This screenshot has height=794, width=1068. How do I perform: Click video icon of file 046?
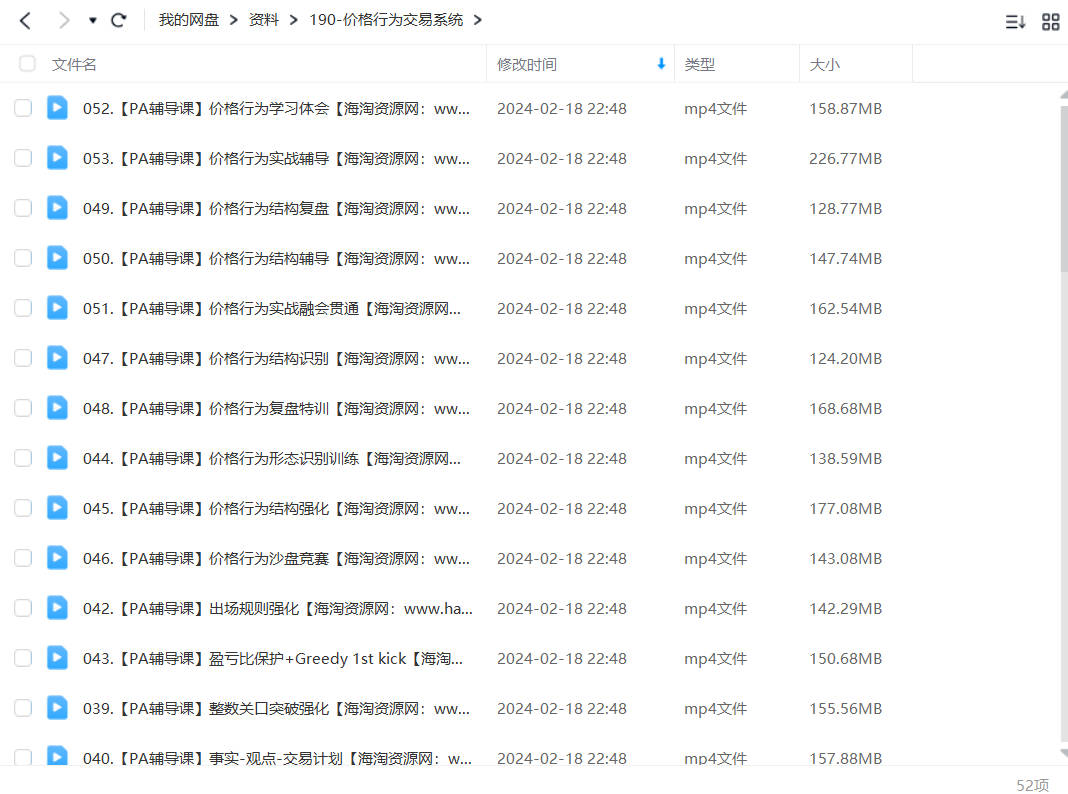57,558
